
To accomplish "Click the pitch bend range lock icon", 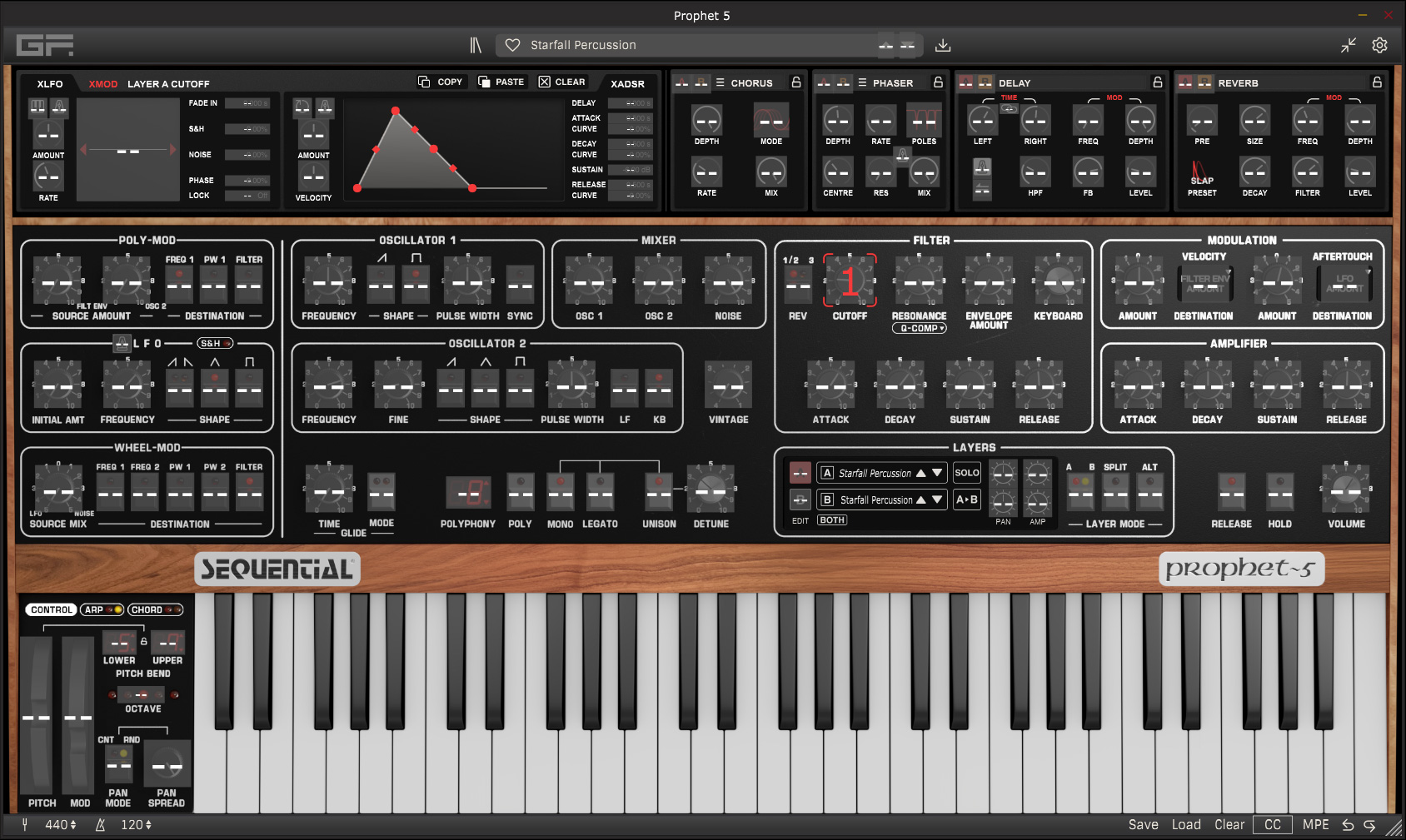I will click(143, 642).
